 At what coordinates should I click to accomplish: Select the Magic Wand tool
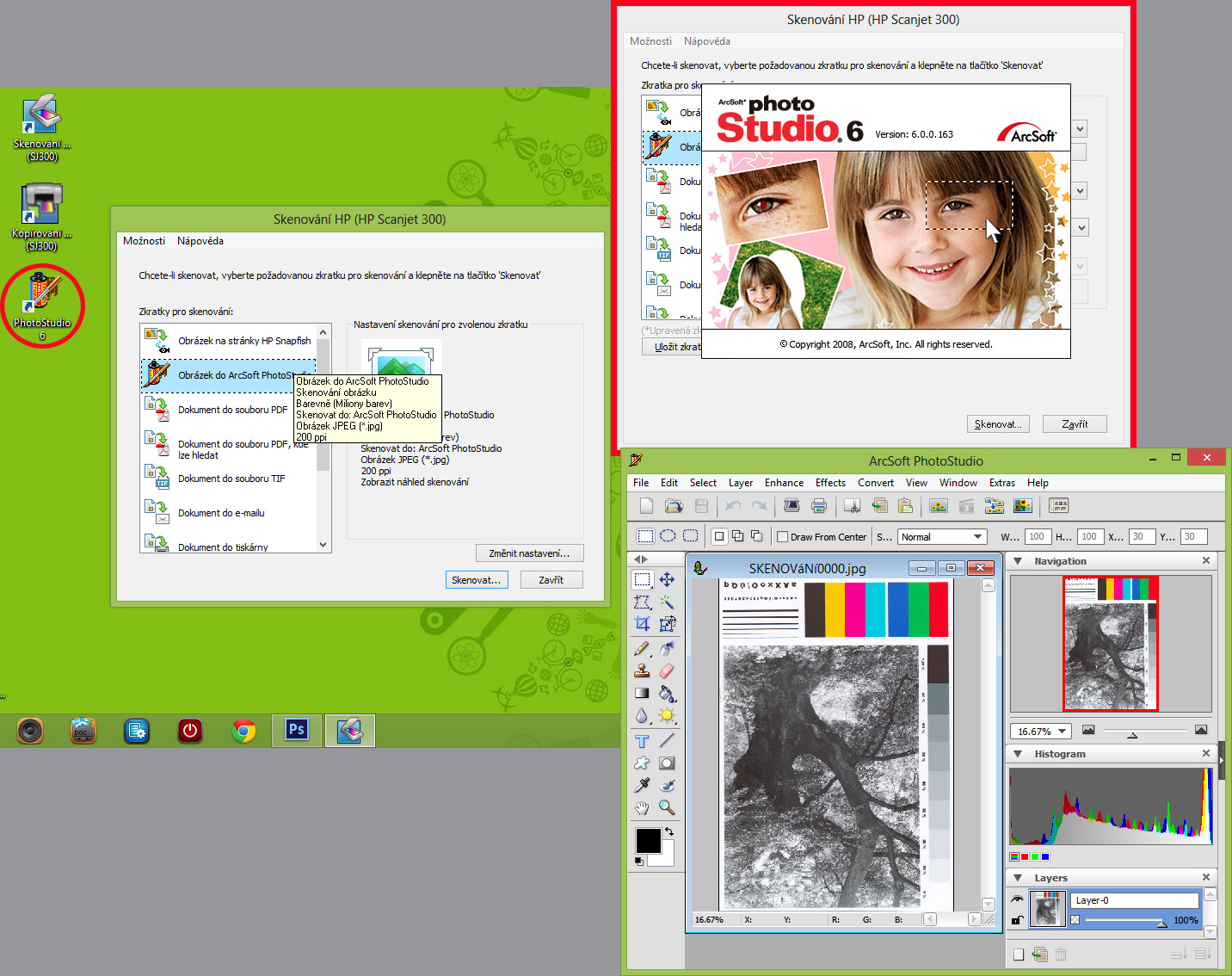point(667,602)
